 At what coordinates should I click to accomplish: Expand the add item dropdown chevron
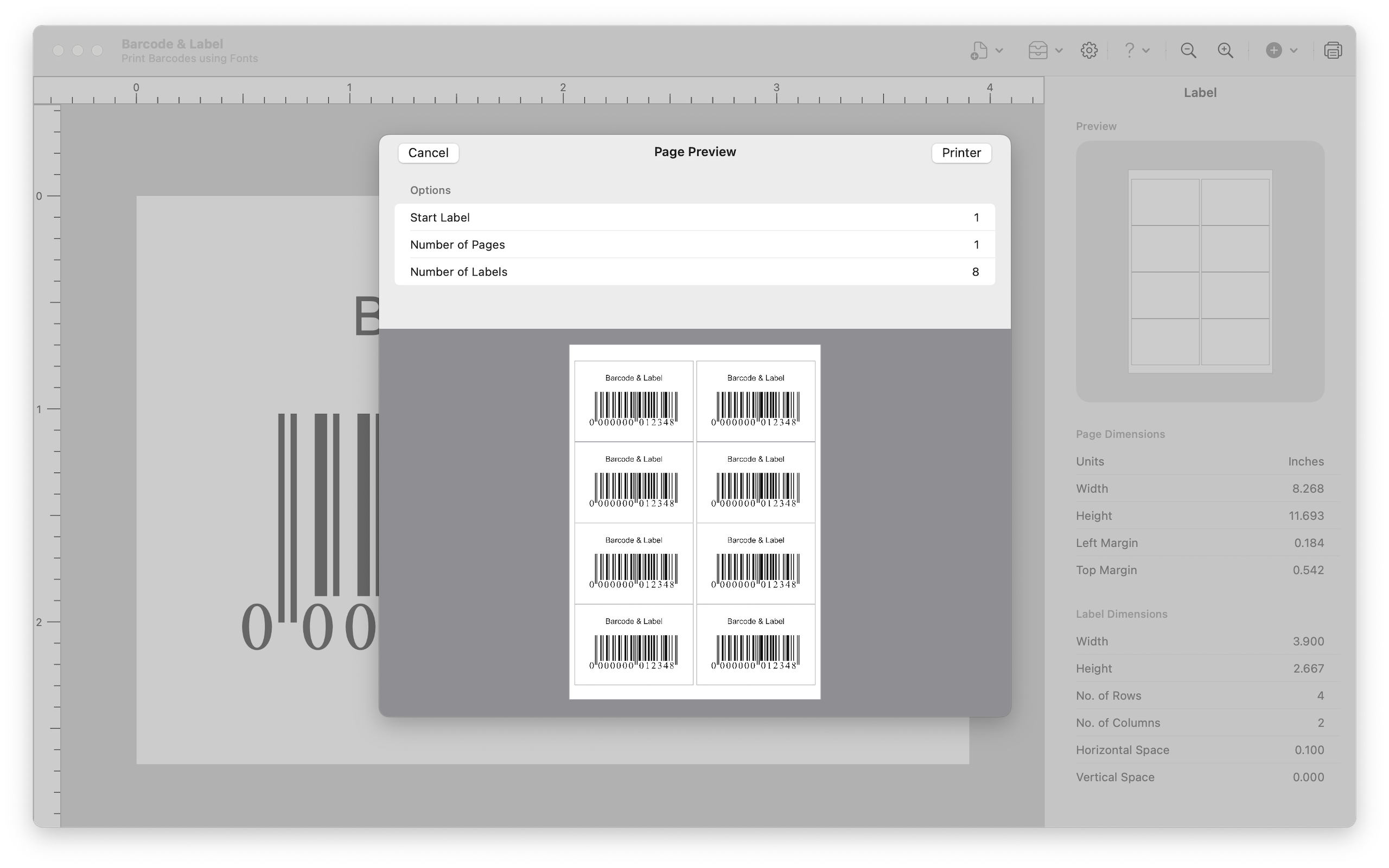click(1294, 50)
